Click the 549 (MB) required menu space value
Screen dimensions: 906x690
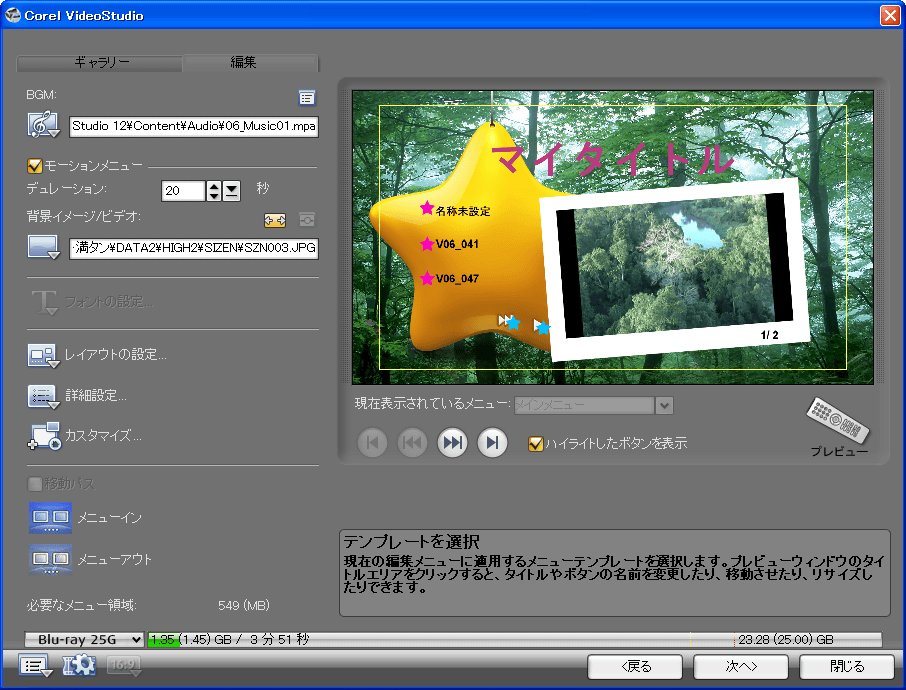tap(244, 606)
